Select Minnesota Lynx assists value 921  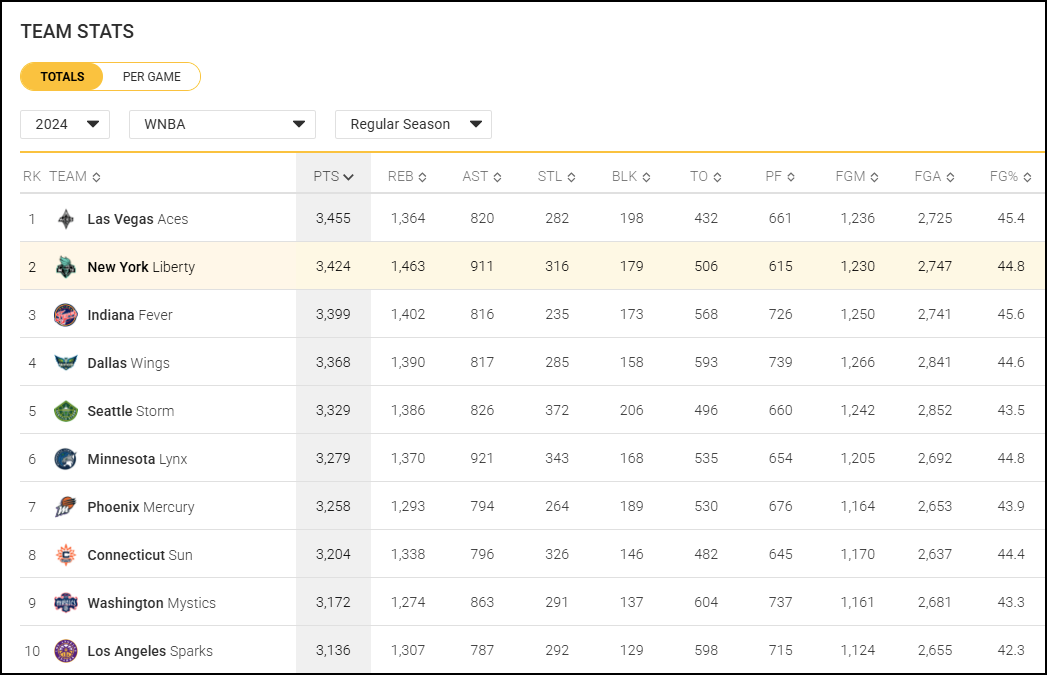482,458
